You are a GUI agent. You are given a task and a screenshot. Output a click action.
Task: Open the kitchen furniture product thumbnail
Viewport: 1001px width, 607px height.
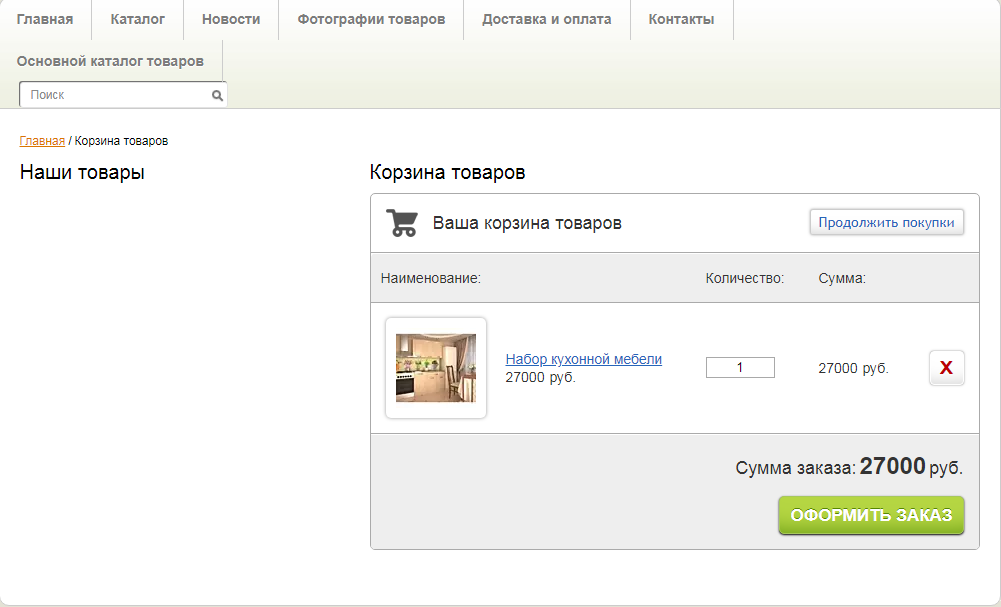pyautogui.click(x=436, y=368)
